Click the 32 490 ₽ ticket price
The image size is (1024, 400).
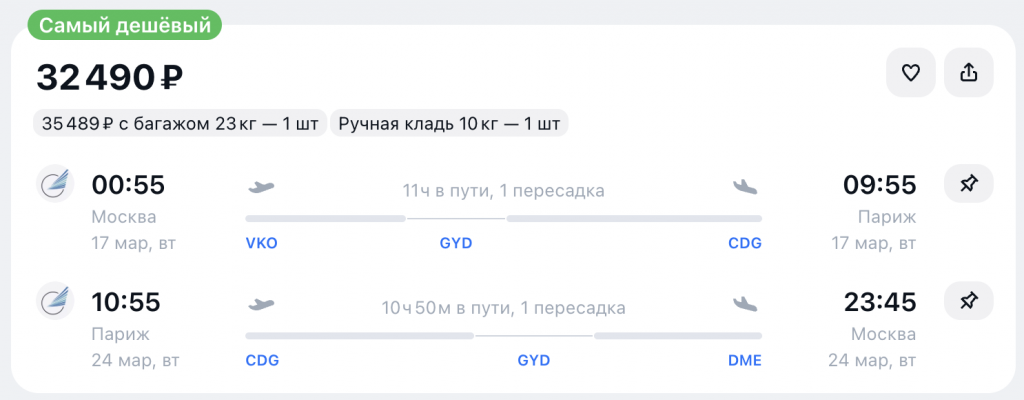(110, 76)
